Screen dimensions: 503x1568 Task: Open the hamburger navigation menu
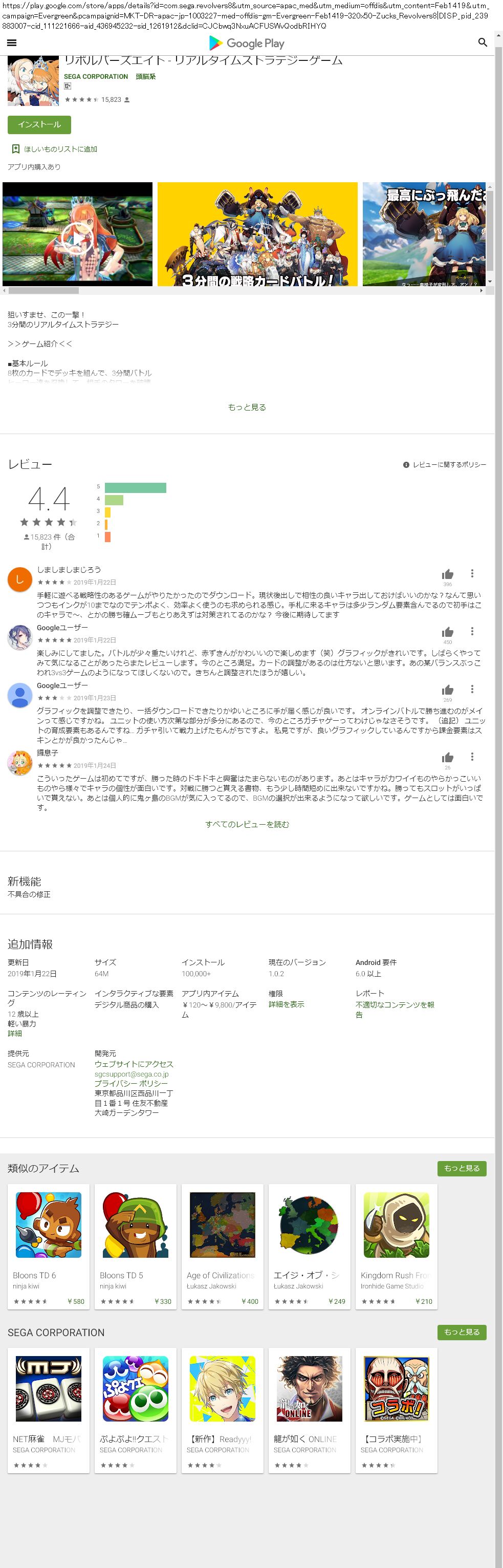(12, 42)
